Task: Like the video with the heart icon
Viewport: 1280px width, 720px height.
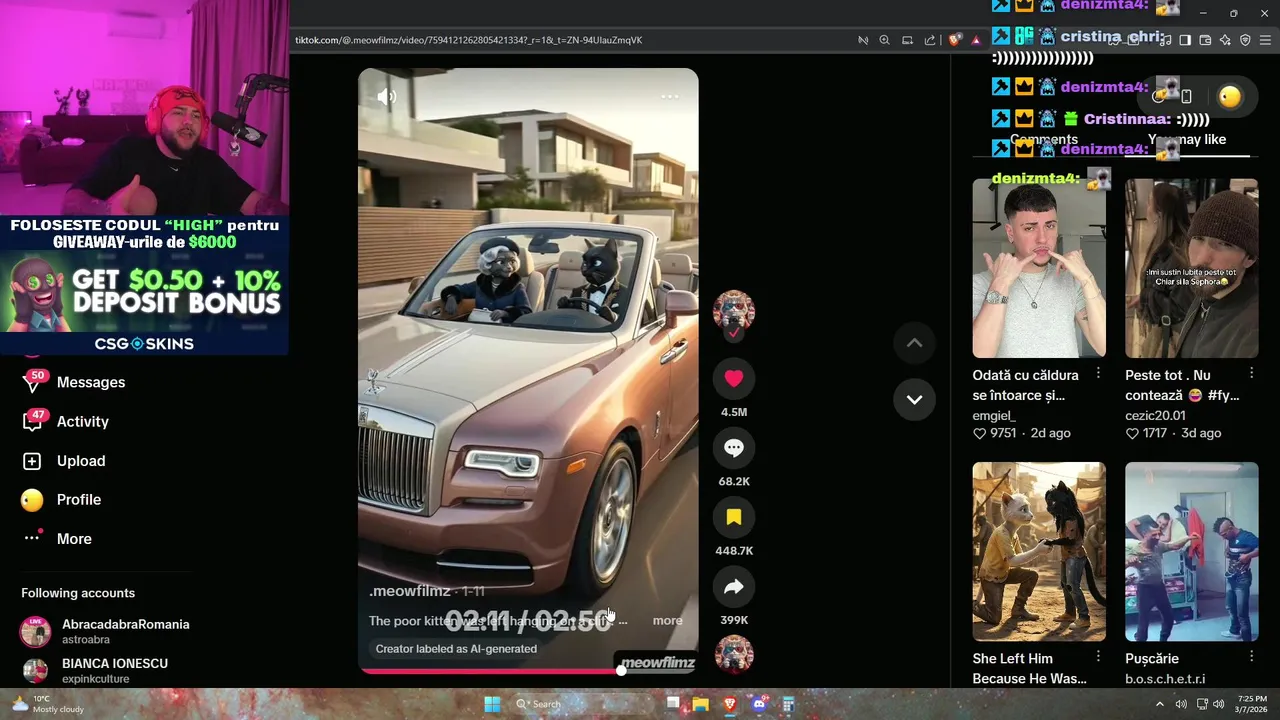Action: [x=734, y=378]
